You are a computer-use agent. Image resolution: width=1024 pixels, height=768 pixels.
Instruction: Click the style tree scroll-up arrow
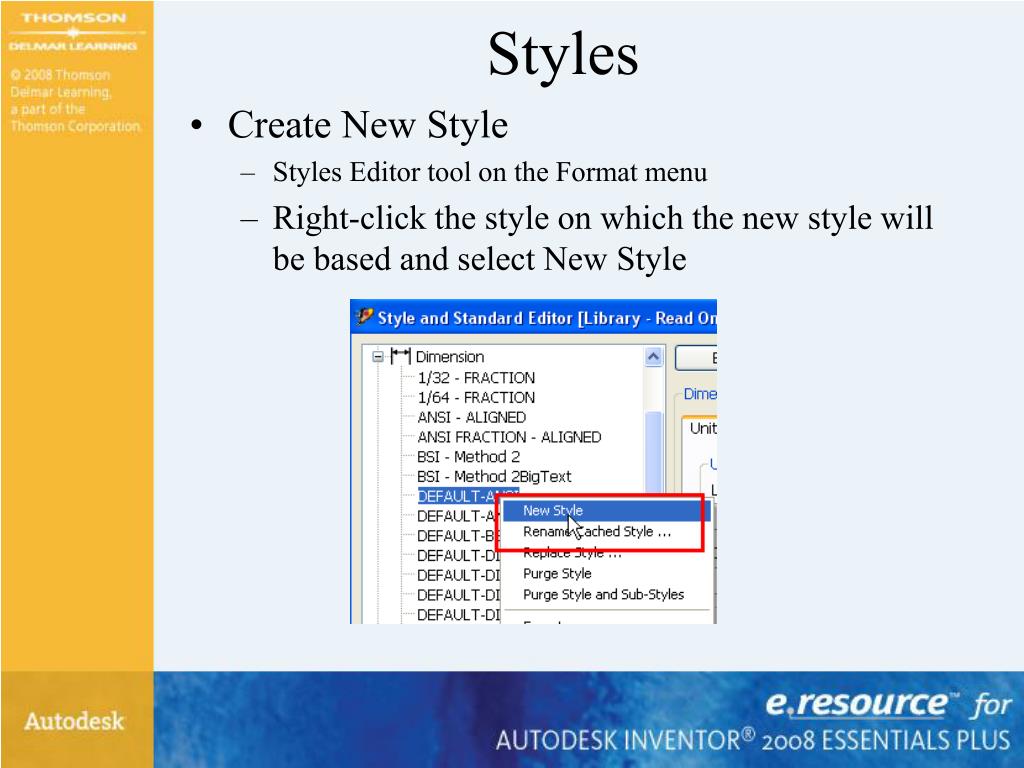[653, 357]
